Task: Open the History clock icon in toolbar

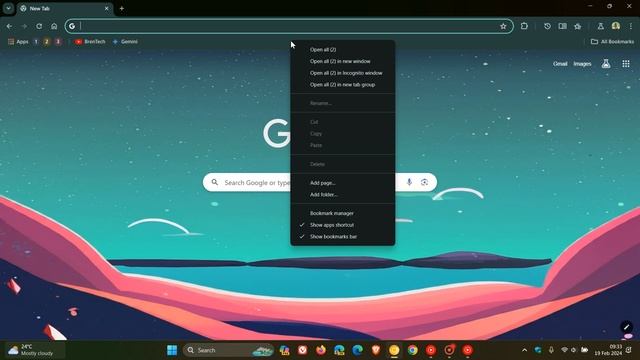Action: (x=547, y=26)
